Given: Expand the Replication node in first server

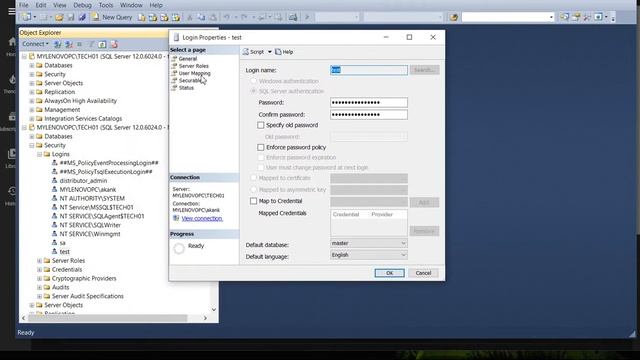Looking at the screenshot, I should 32,92.
